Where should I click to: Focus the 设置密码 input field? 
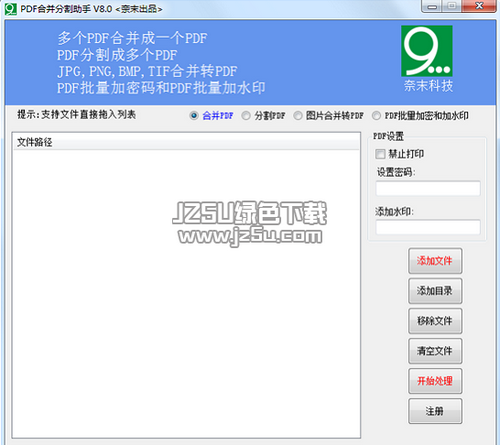click(428, 189)
